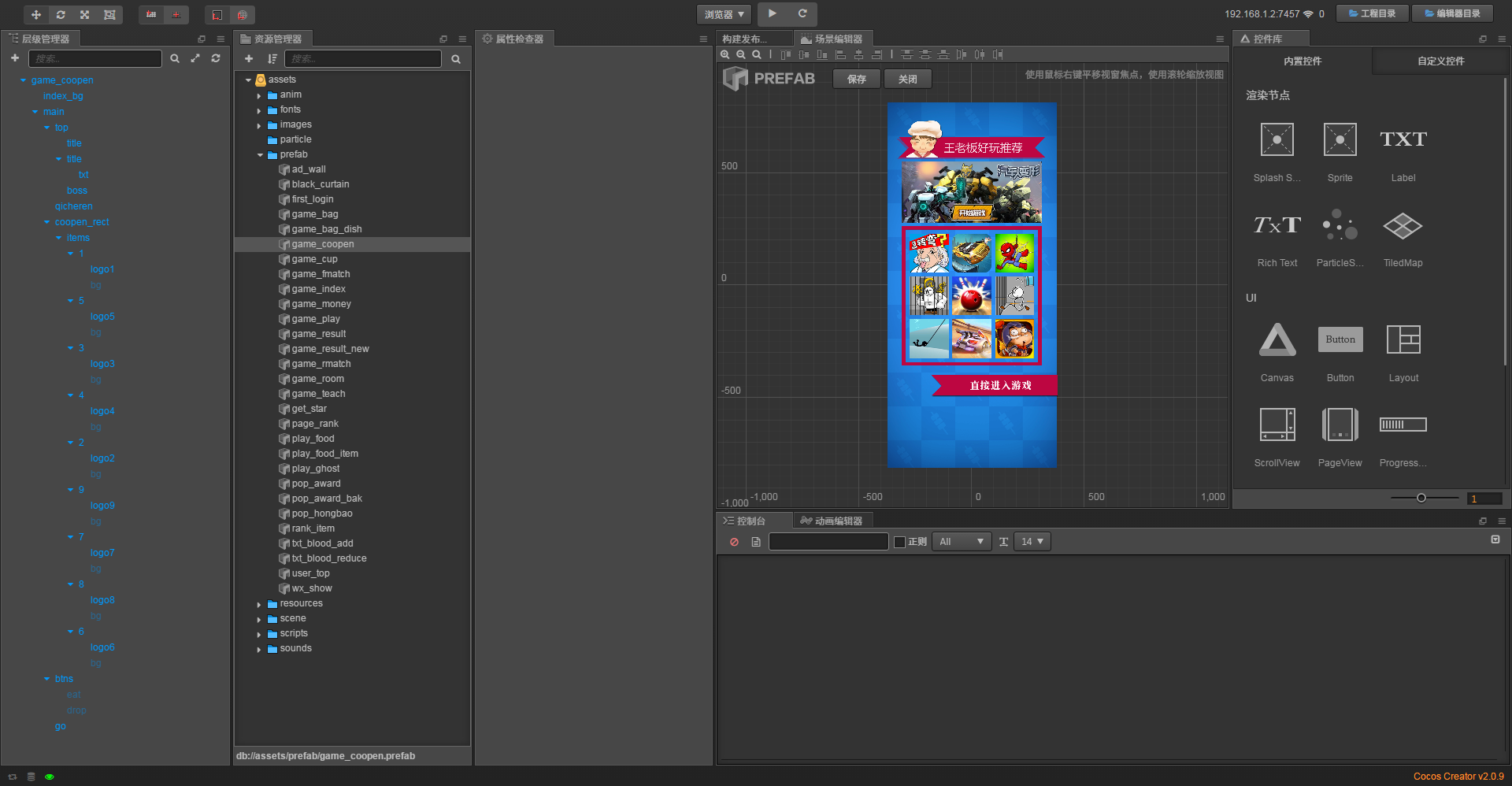Add a Rich Text node from library
This screenshot has width=1512, height=786.
click(1277, 237)
